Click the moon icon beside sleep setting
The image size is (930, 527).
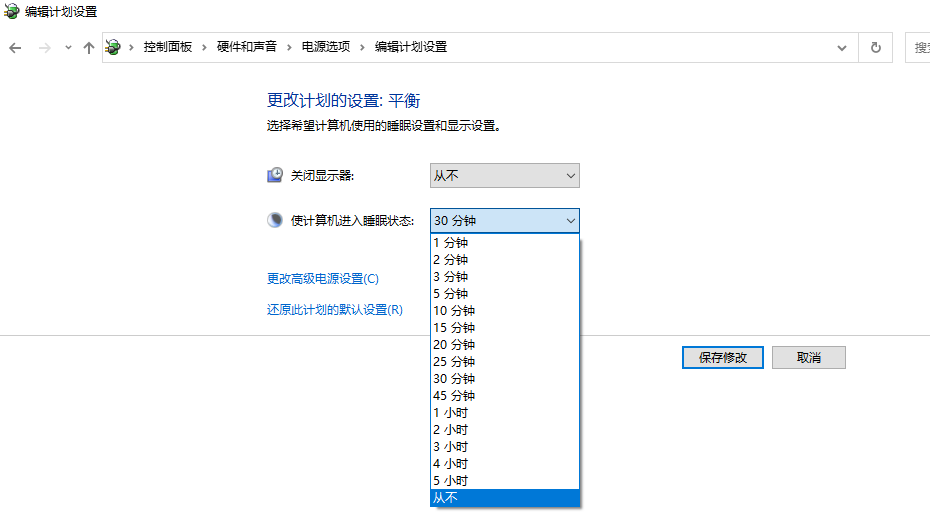click(275, 220)
